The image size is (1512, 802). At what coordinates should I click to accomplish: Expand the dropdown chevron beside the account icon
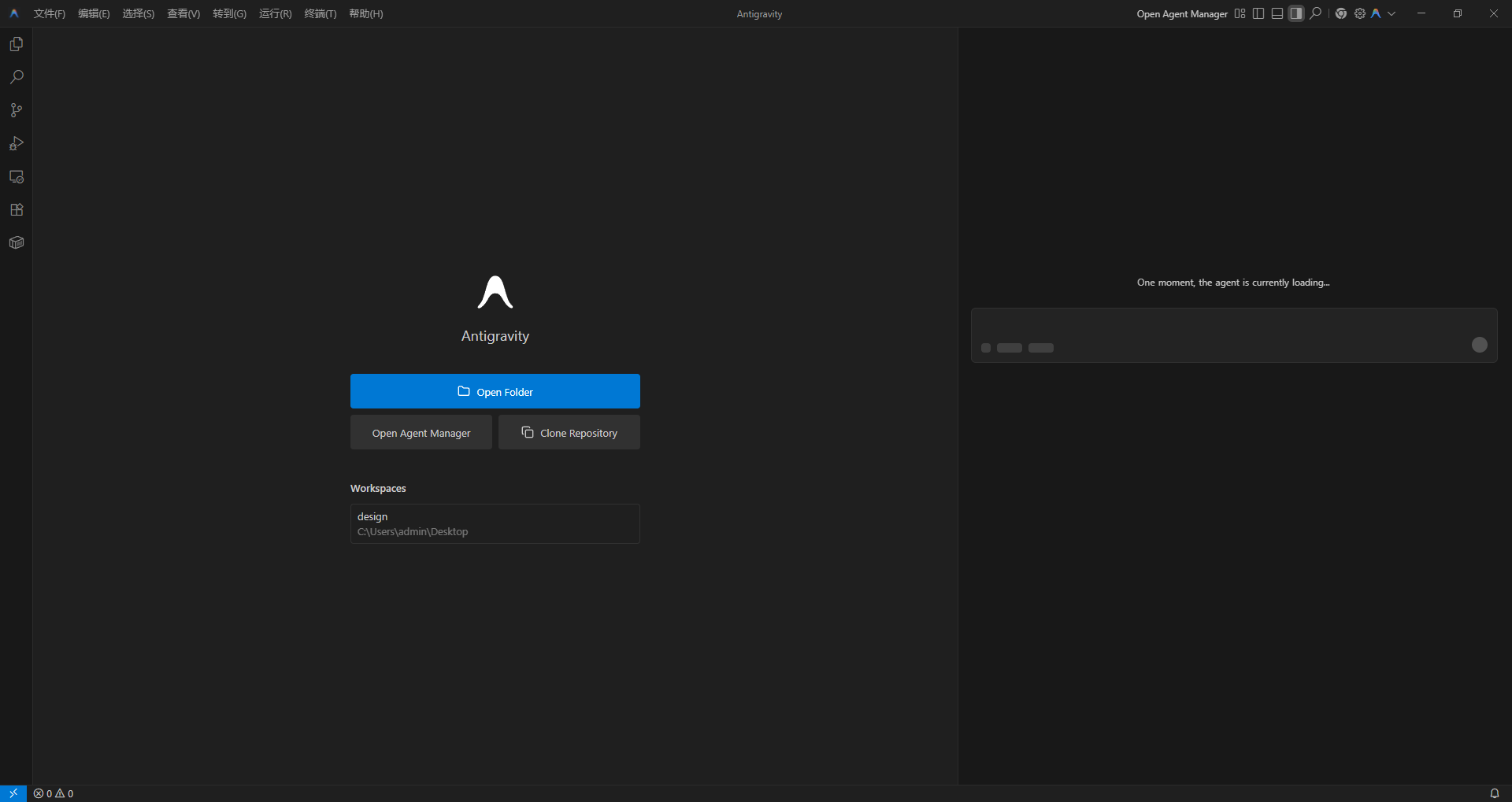click(x=1392, y=13)
